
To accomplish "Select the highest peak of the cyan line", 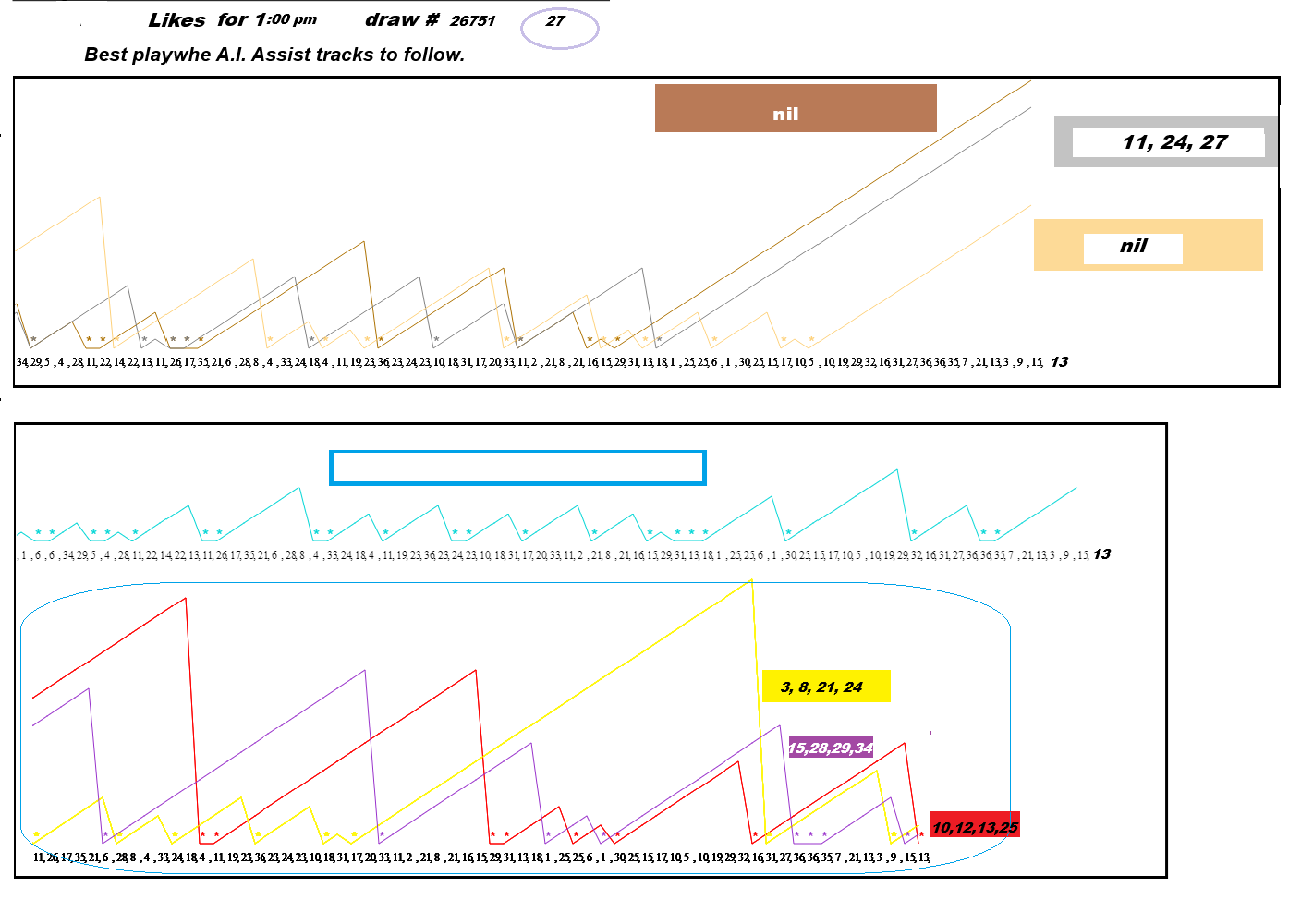I will point(896,470).
